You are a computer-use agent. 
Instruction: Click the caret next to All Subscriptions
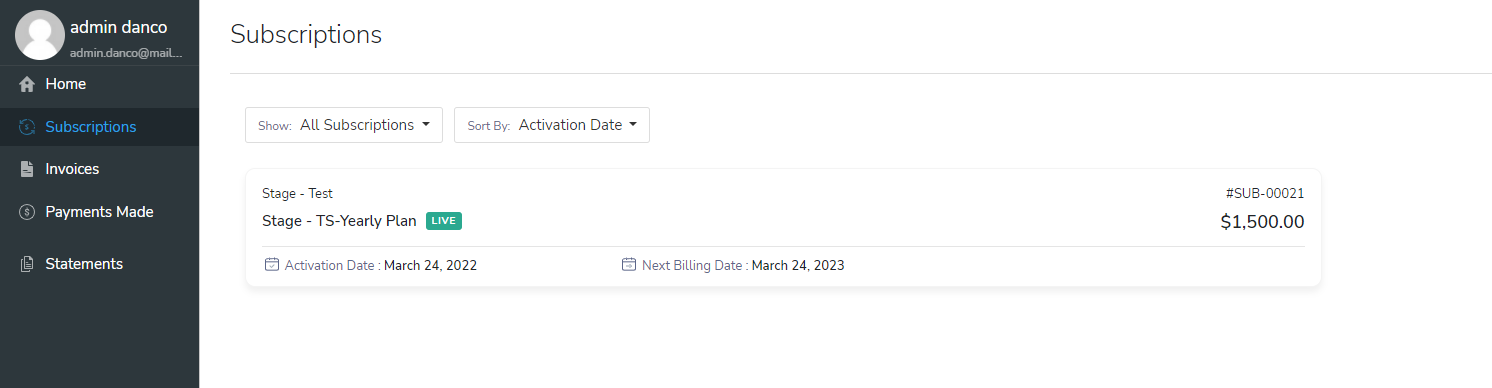[426, 125]
